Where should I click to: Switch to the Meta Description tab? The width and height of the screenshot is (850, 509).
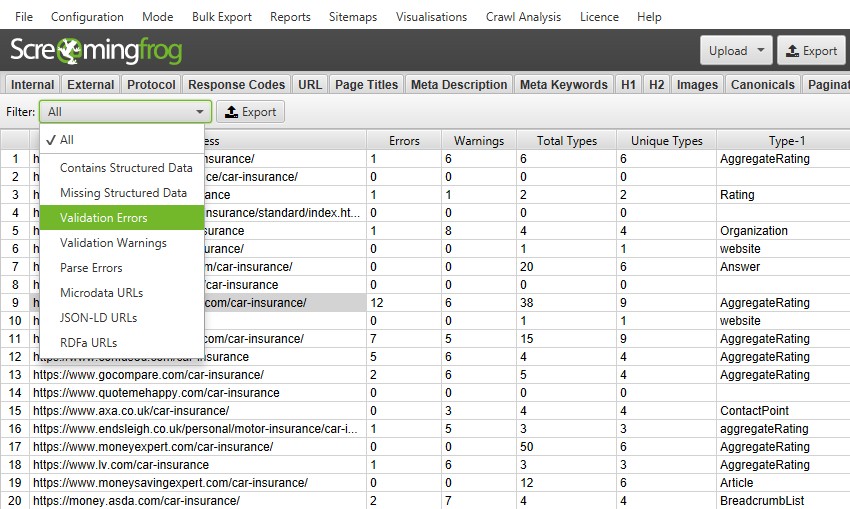[x=459, y=85]
